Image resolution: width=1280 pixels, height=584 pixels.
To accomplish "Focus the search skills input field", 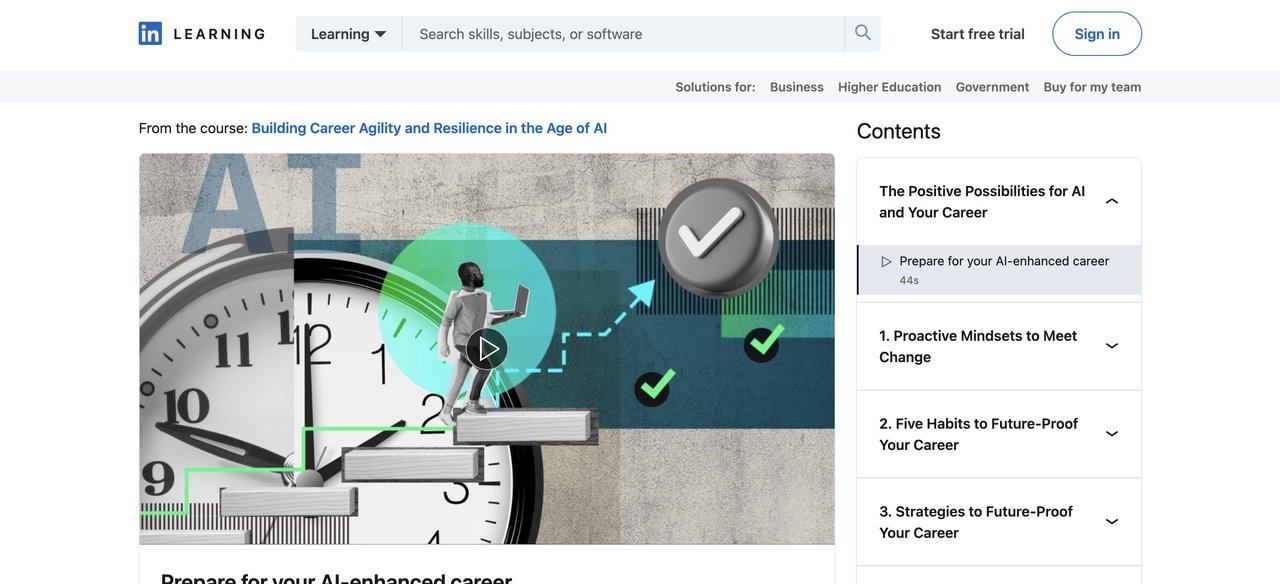I will pyautogui.click(x=623, y=34).
